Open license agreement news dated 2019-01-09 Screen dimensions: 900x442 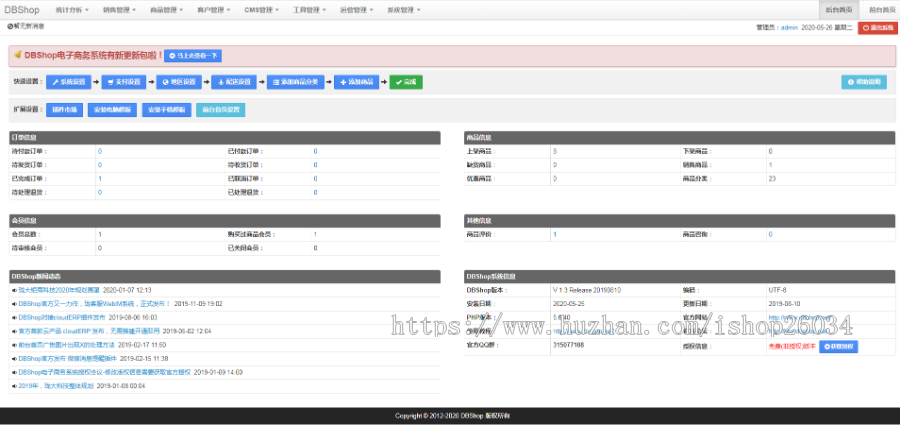click(x=104, y=373)
